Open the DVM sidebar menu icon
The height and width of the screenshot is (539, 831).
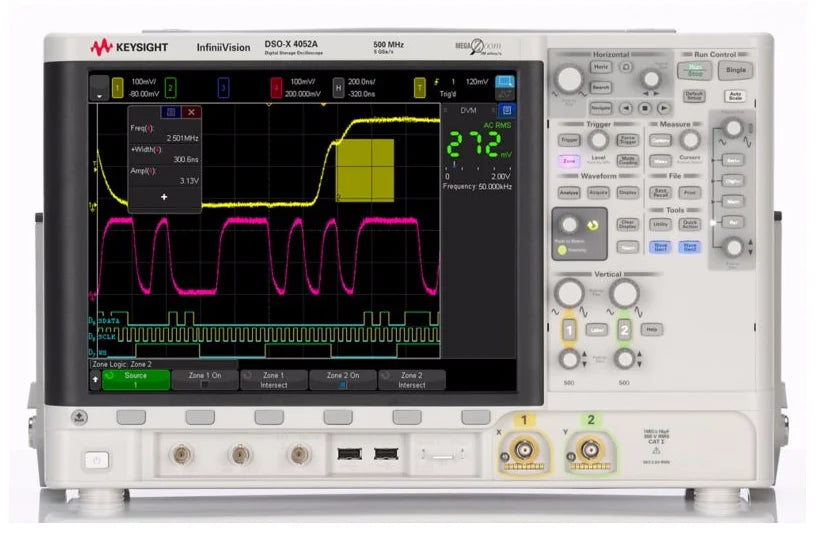pos(507,110)
